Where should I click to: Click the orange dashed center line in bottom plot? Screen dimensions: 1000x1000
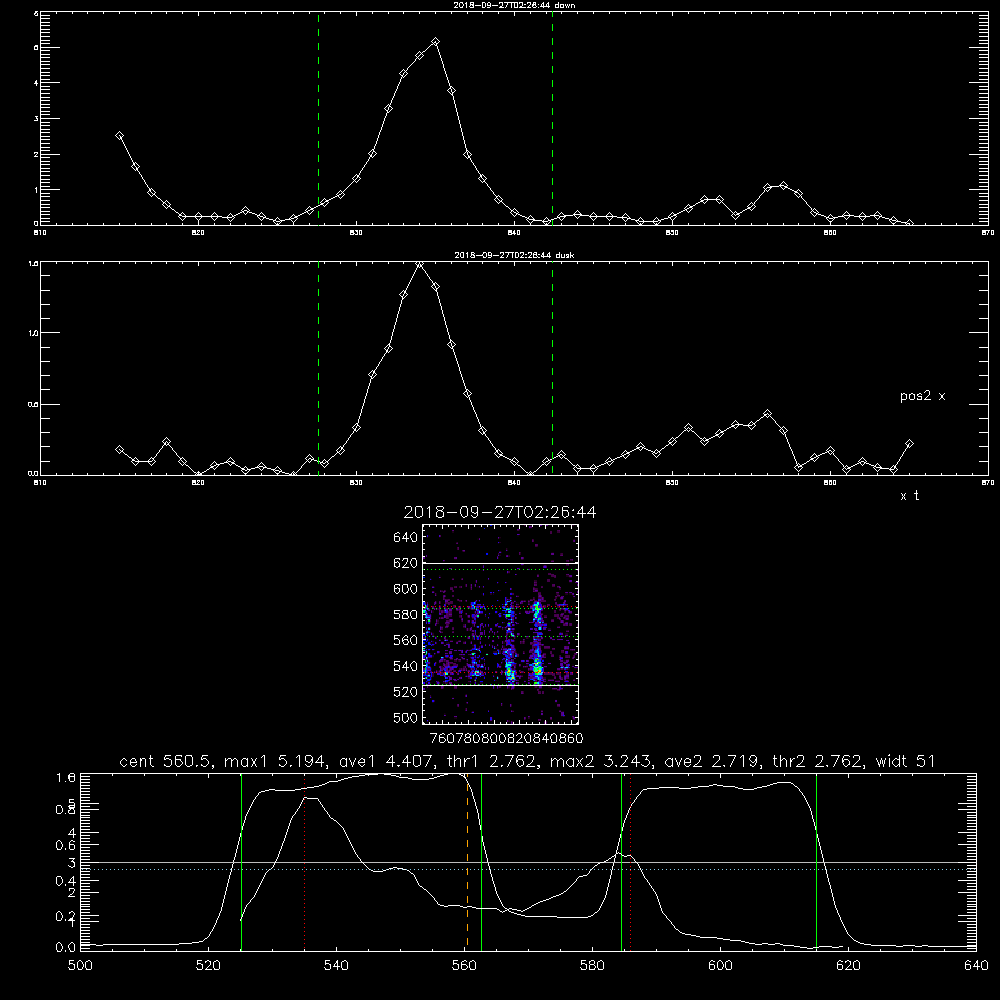pyautogui.click(x=467, y=864)
